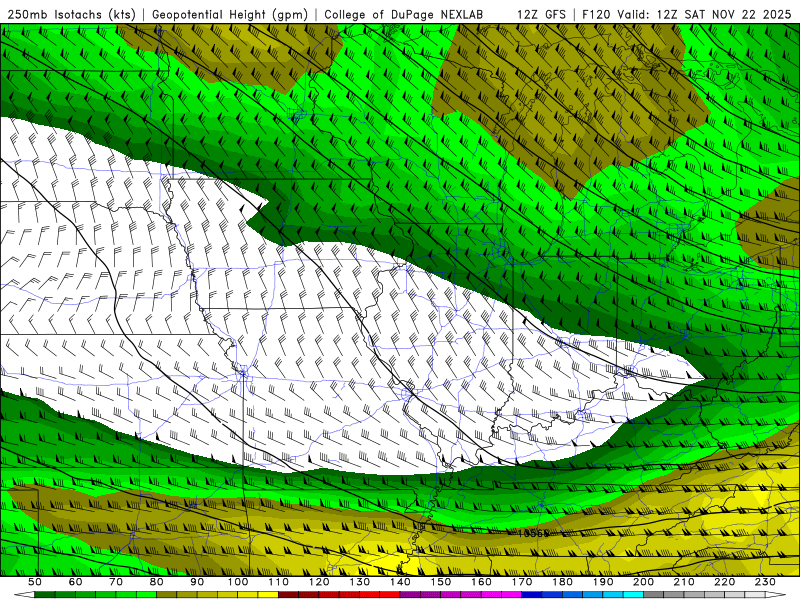Image resolution: width=800 pixels, height=600 pixels.
Task: Click the cyan swatch before 200
Action: (633, 595)
